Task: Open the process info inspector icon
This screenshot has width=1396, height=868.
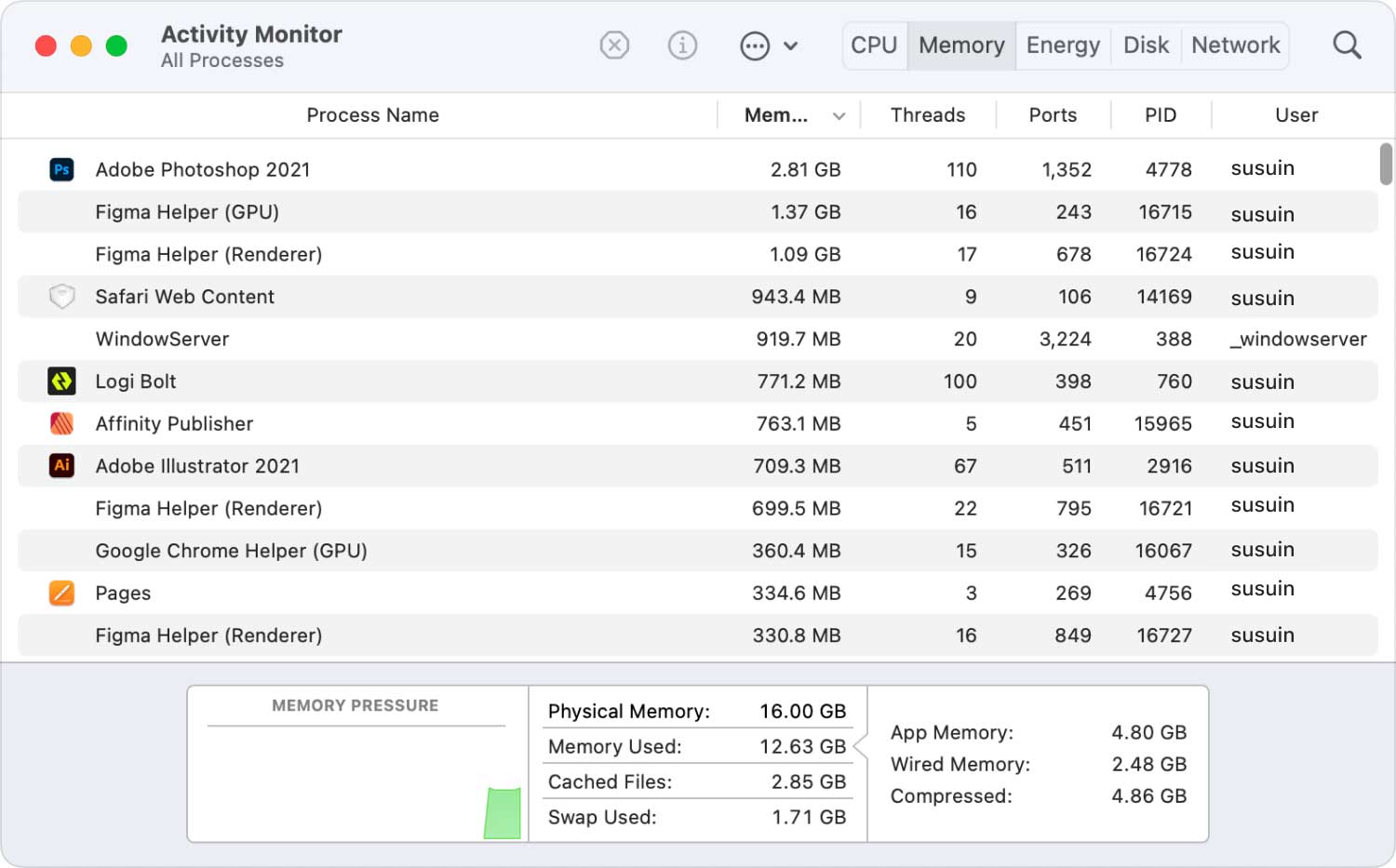Action: coord(682,45)
